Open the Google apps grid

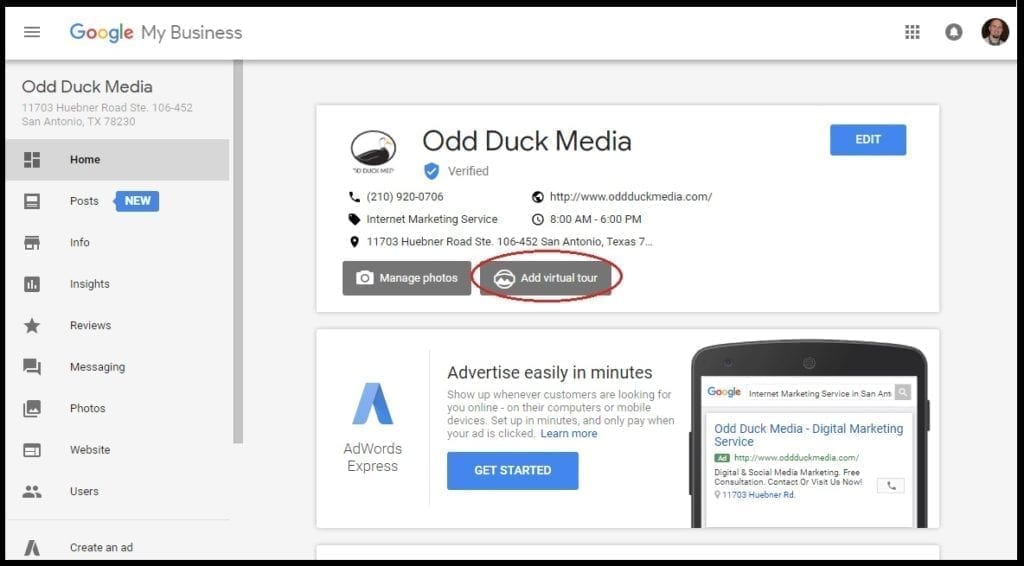[x=912, y=32]
